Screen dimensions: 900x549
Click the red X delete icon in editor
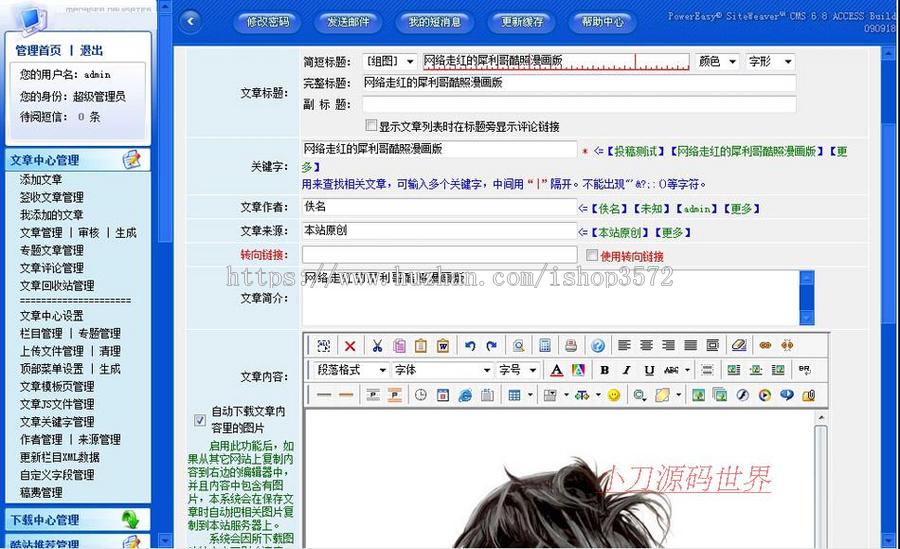click(x=350, y=346)
